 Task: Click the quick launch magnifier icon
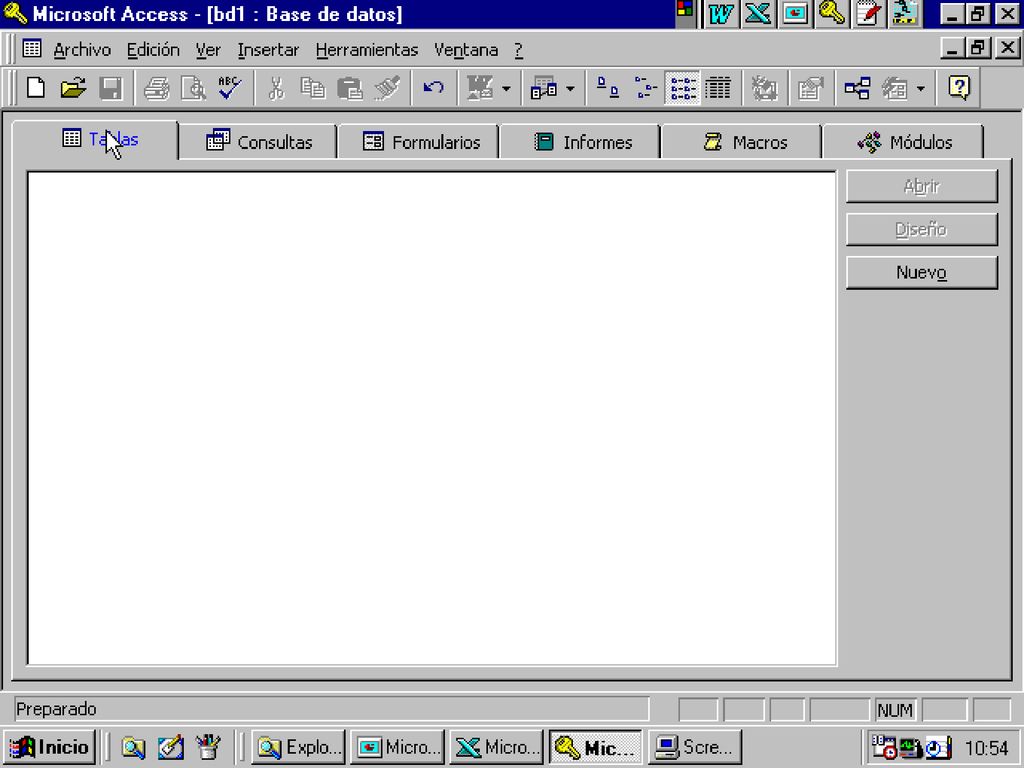pos(133,747)
